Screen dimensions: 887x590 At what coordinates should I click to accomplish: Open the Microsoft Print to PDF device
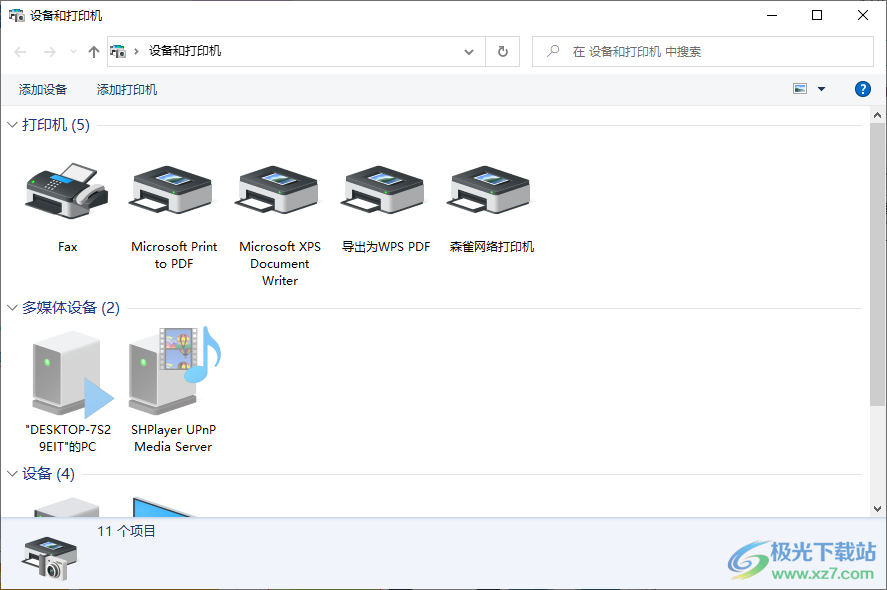click(x=171, y=190)
